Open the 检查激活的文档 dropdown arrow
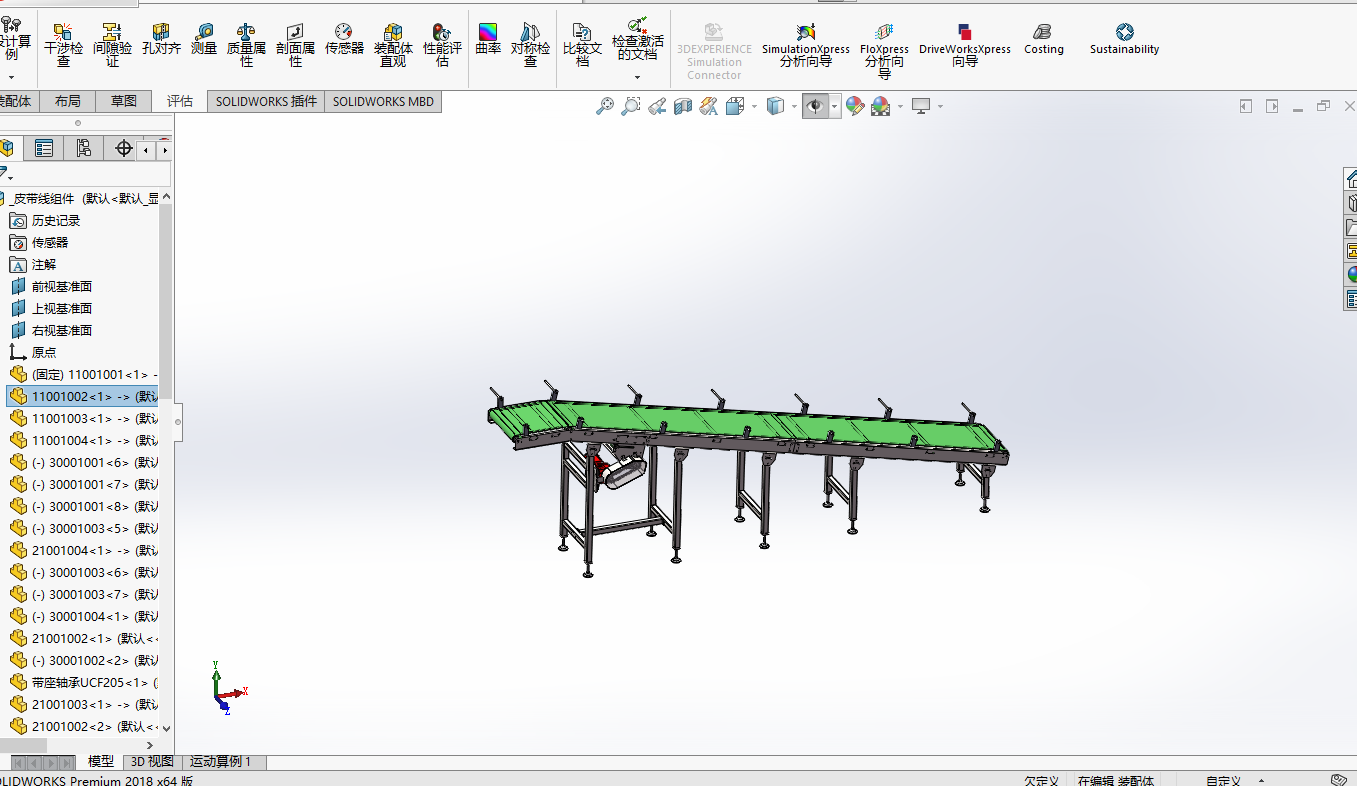1357x786 pixels. 637,77
